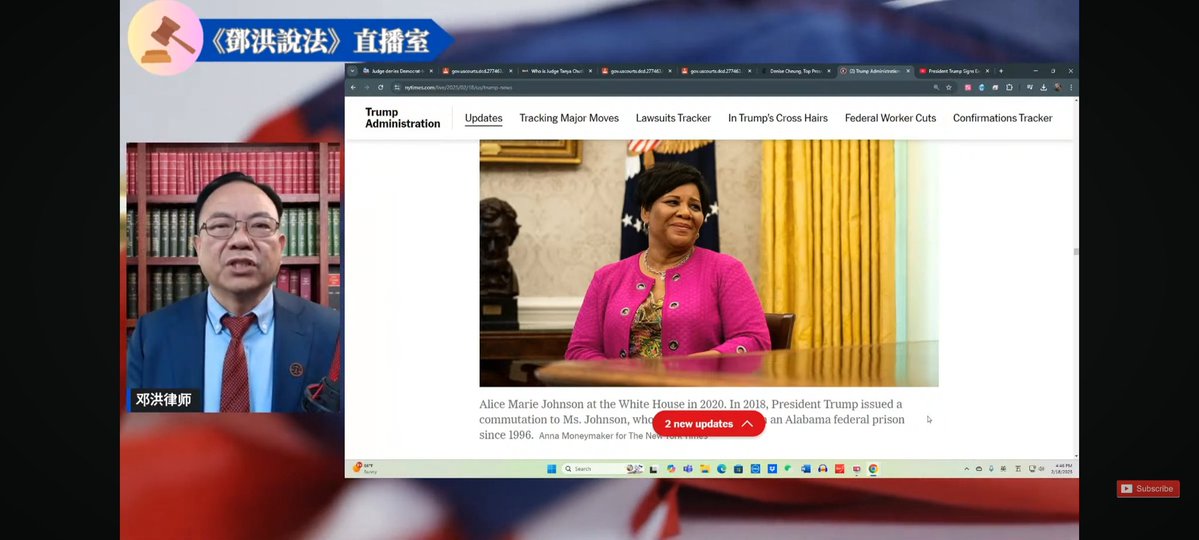
Task: Expand the 2 new updates chevron
Action: click(747, 424)
